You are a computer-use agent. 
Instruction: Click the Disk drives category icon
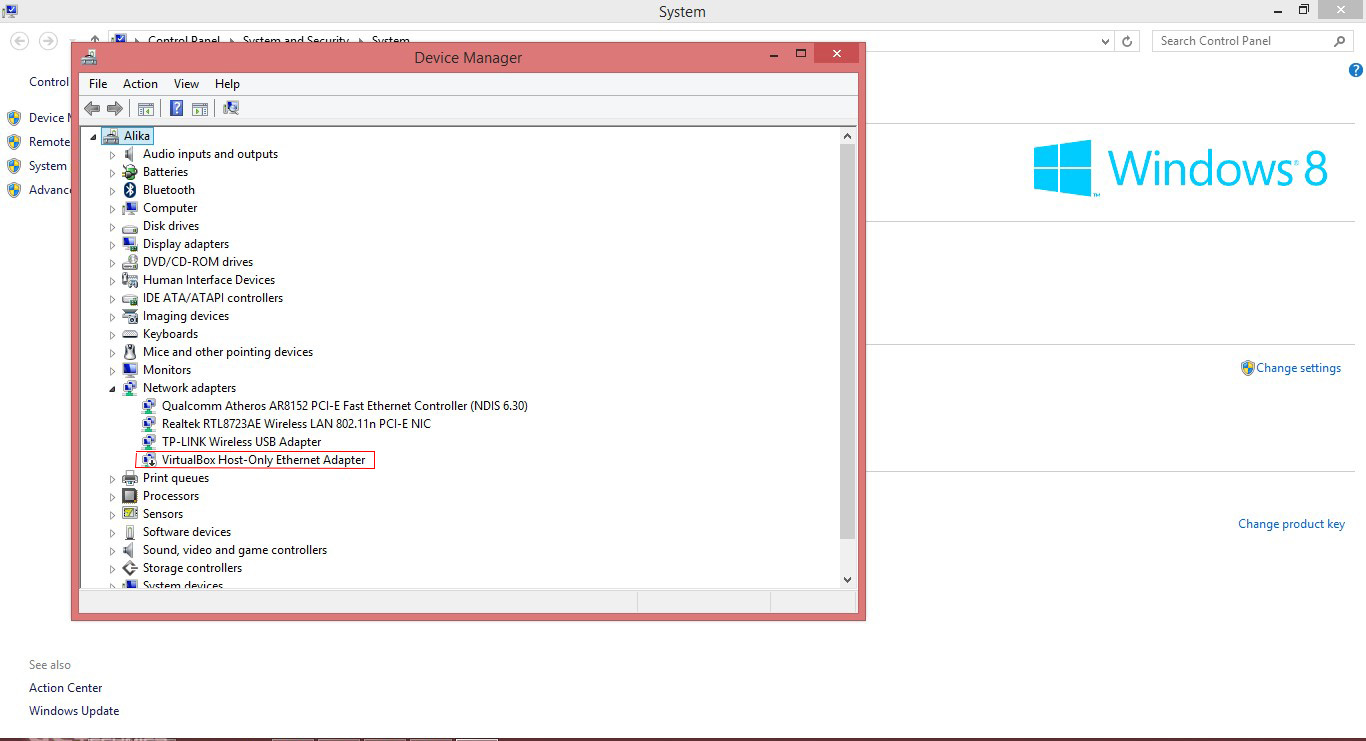(129, 226)
